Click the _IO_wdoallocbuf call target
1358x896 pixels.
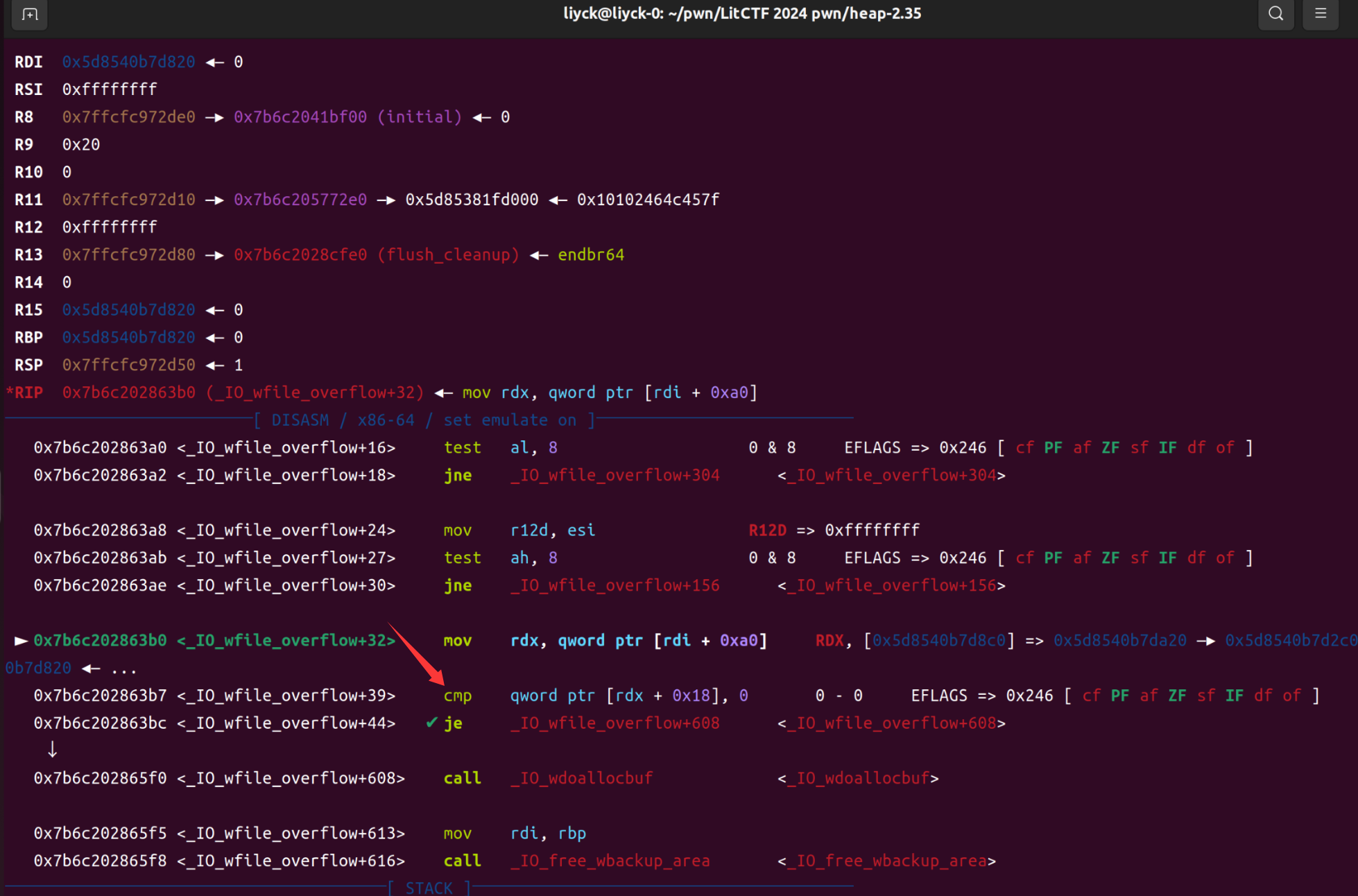pyautogui.click(x=581, y=778)
